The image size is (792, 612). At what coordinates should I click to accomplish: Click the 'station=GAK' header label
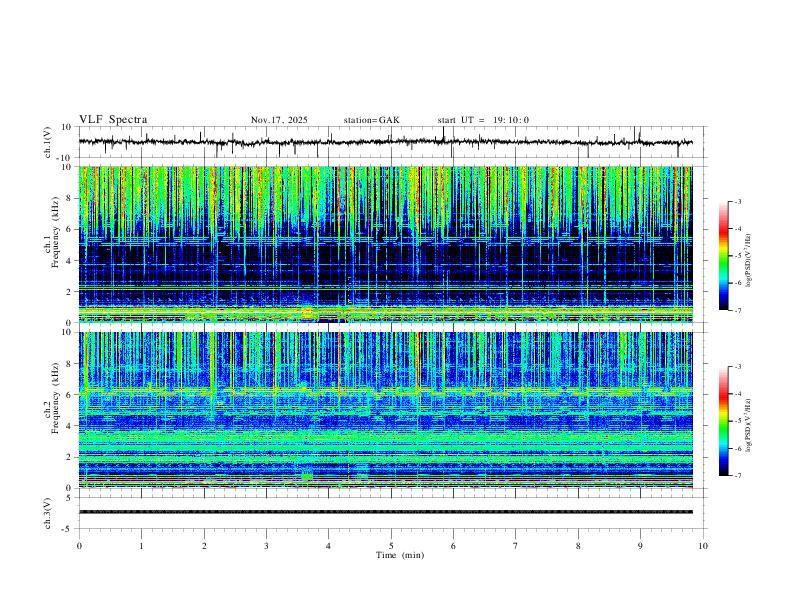[x=371, y=120]
